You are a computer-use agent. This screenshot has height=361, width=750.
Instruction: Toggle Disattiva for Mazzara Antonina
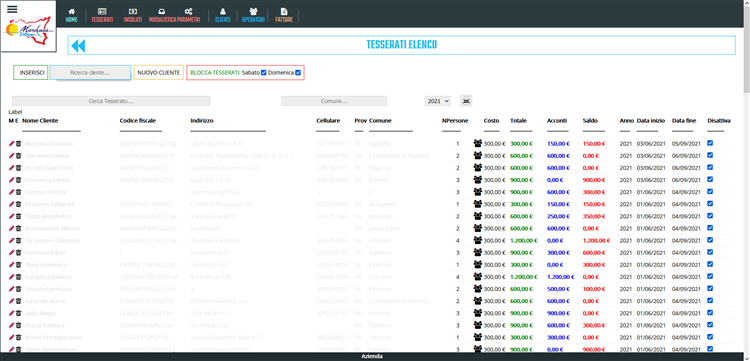pyautogui.click(x=710, y=143)
